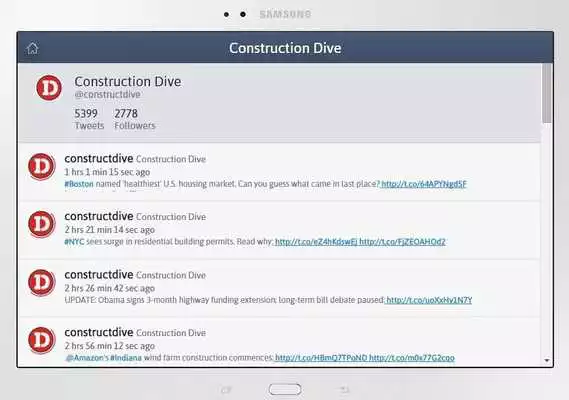The width and height of the screenshot is (569, 400).
Task: Tap avatar beside the Obama highway tweet
Action: click(42, 282)
